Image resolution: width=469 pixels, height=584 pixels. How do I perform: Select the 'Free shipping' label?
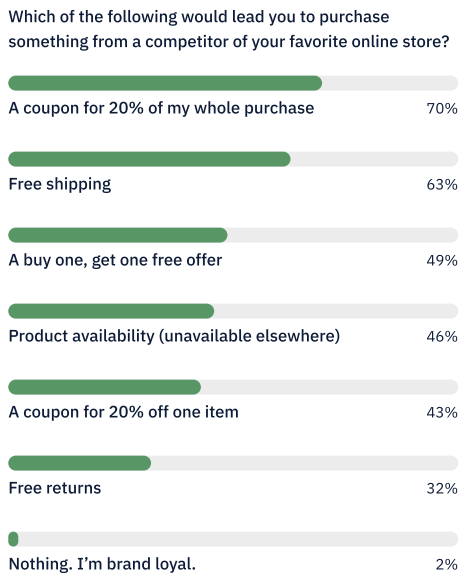coord(60,185)
